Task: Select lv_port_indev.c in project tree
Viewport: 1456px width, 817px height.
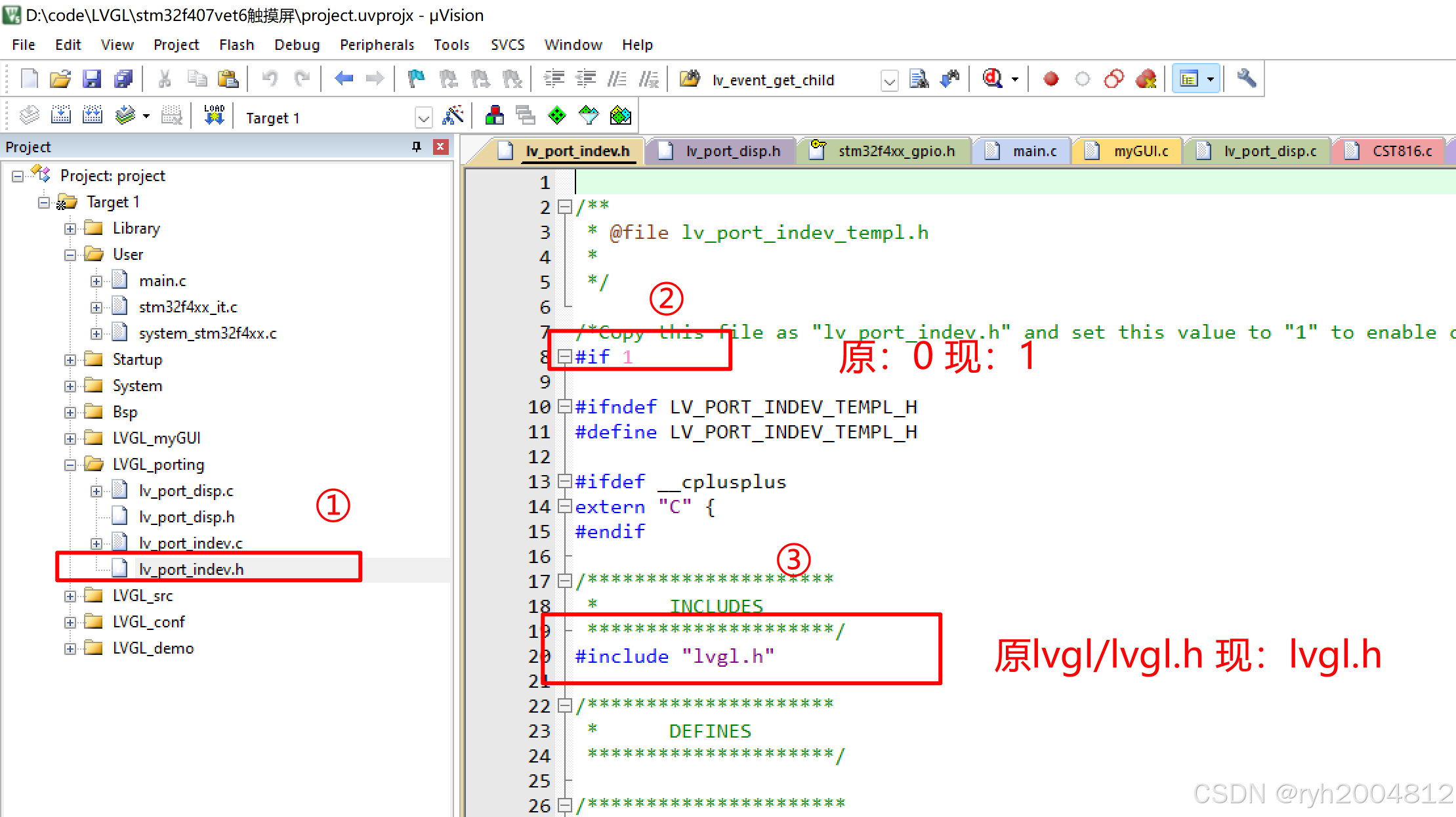Action: pos(190,543)
